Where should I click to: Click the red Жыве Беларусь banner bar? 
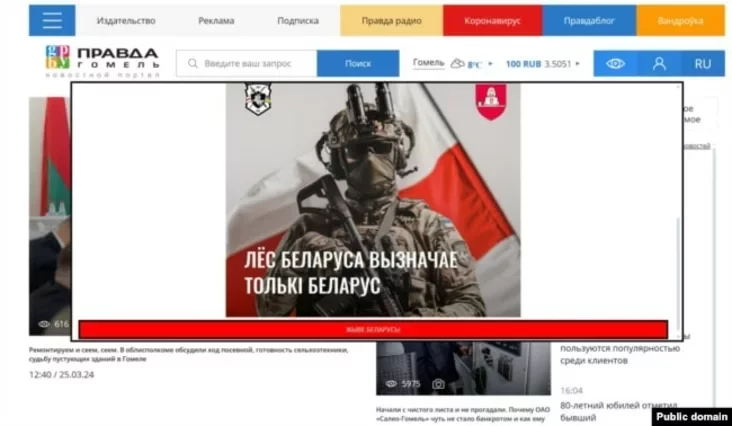point(372,329)
